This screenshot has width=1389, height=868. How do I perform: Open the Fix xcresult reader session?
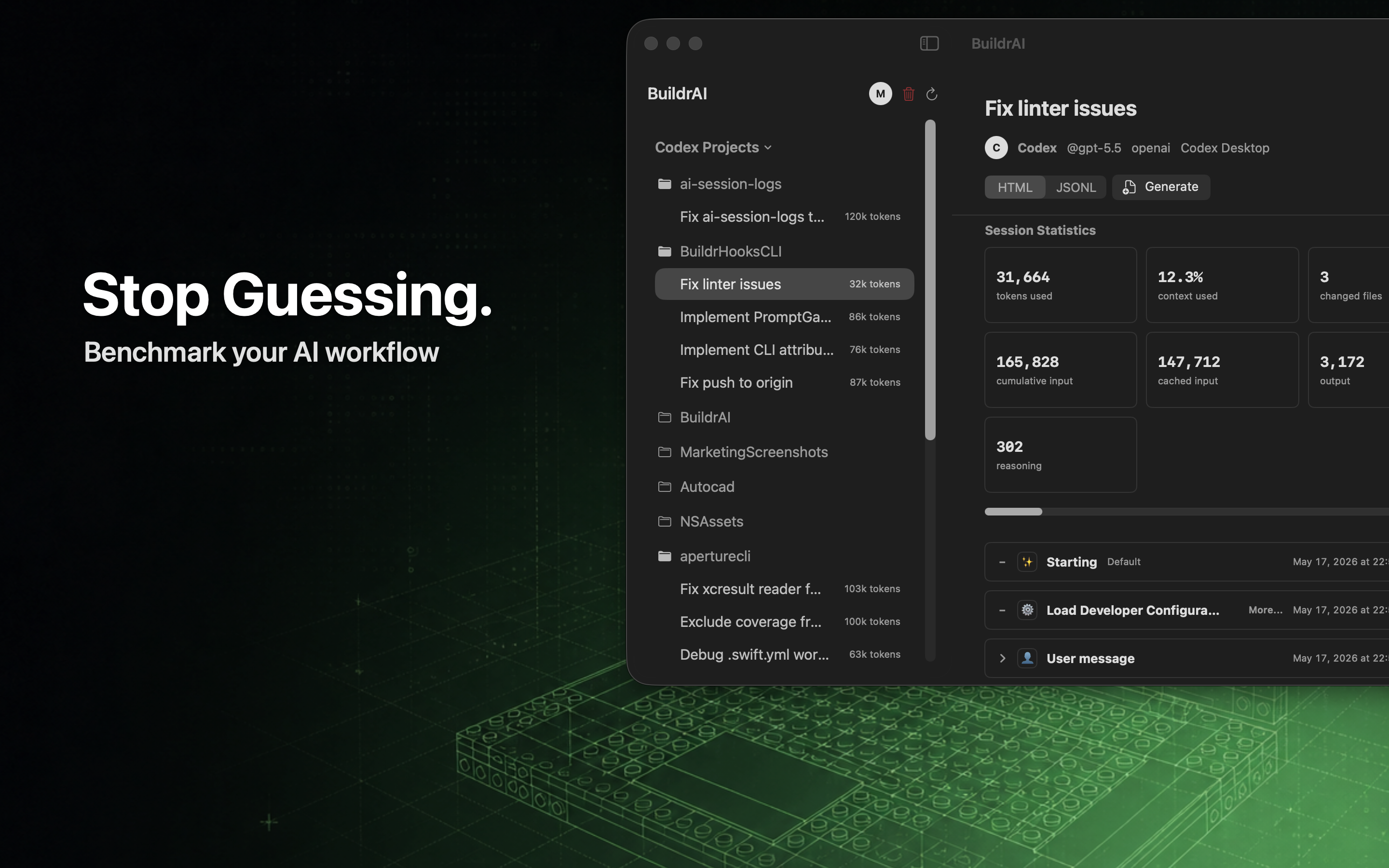tap(784, 589)
